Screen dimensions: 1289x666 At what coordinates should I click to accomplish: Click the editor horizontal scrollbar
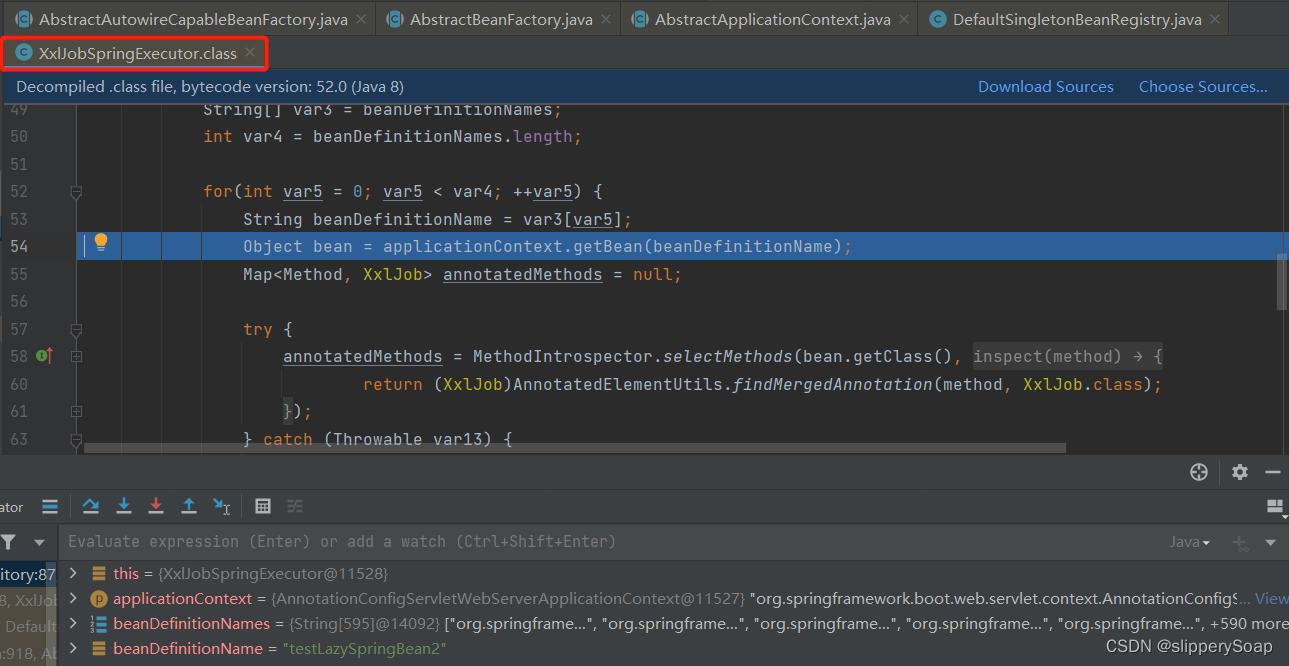coord(575,449)
